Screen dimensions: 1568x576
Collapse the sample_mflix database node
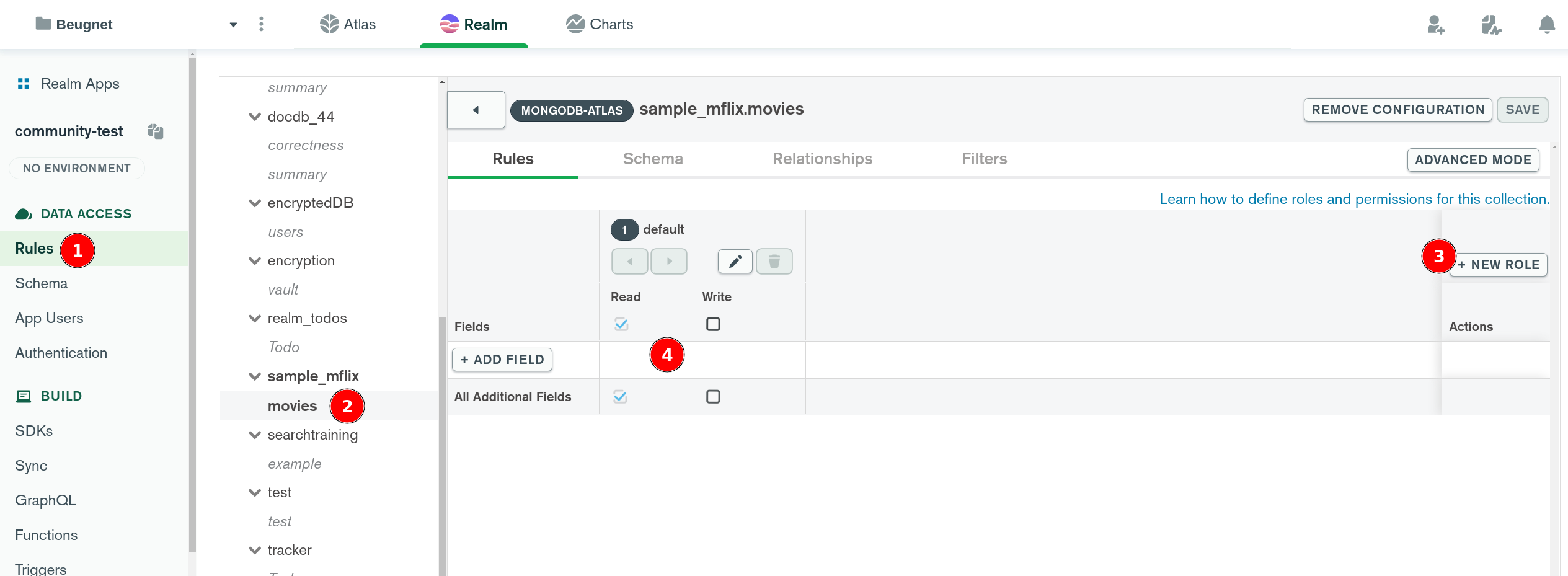[255, 376]
